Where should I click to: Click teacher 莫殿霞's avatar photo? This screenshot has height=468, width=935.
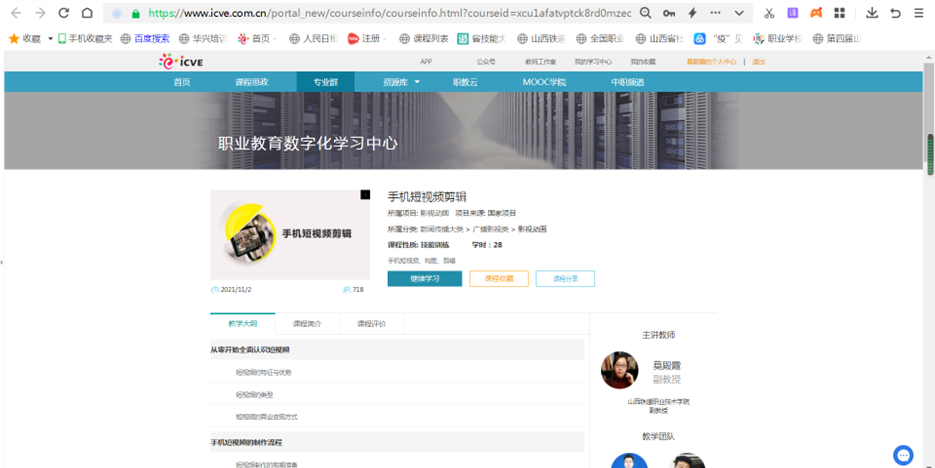pyautogui.click(x=620, y=370)
